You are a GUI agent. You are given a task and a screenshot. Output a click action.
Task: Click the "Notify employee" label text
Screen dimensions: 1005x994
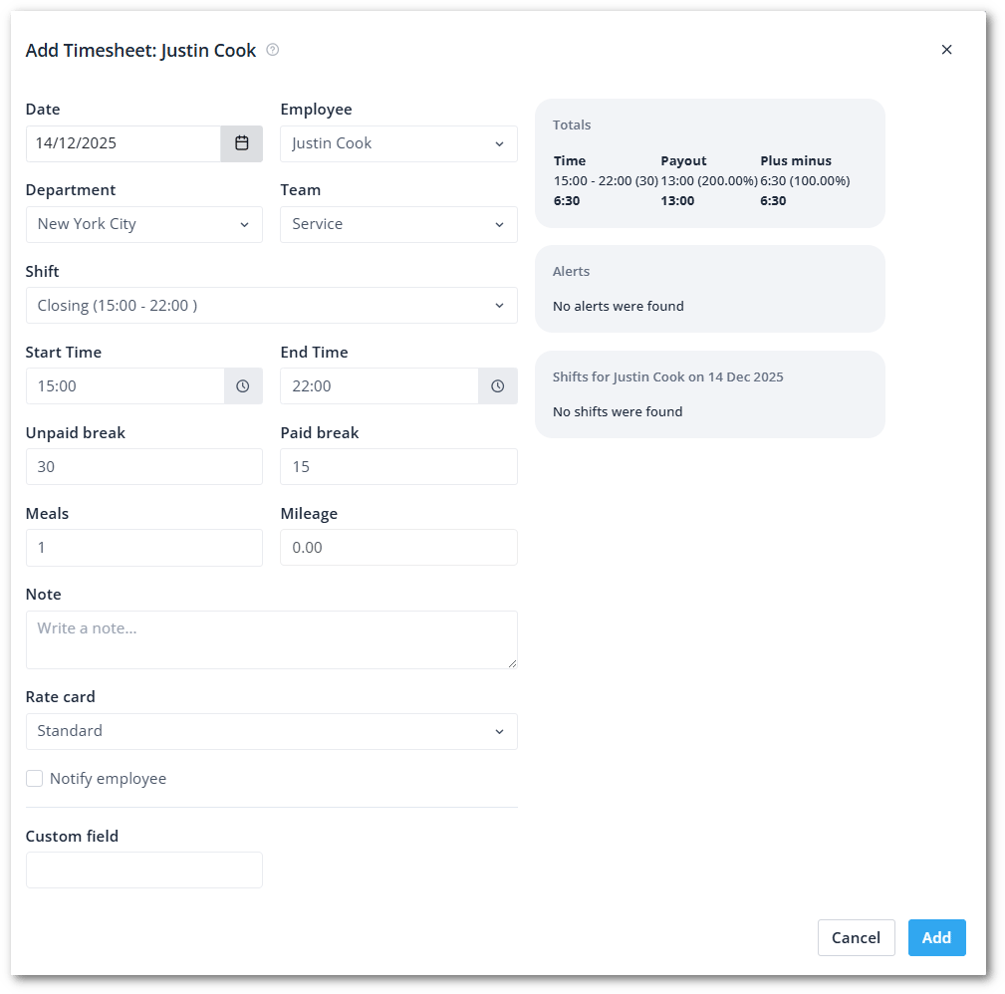pyautogui.click(x=108, y=779)
